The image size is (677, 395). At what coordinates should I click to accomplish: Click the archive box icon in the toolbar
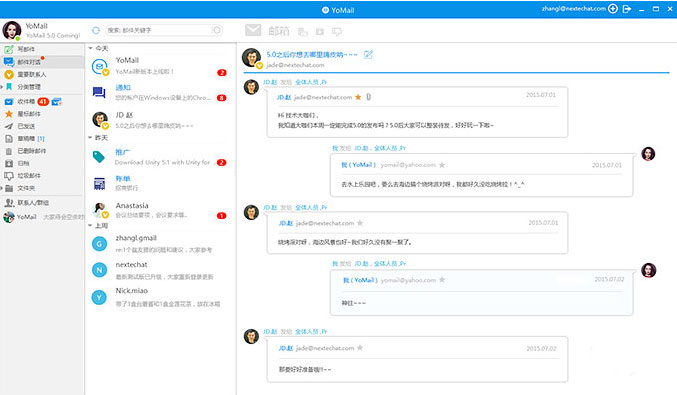(320, 32)
